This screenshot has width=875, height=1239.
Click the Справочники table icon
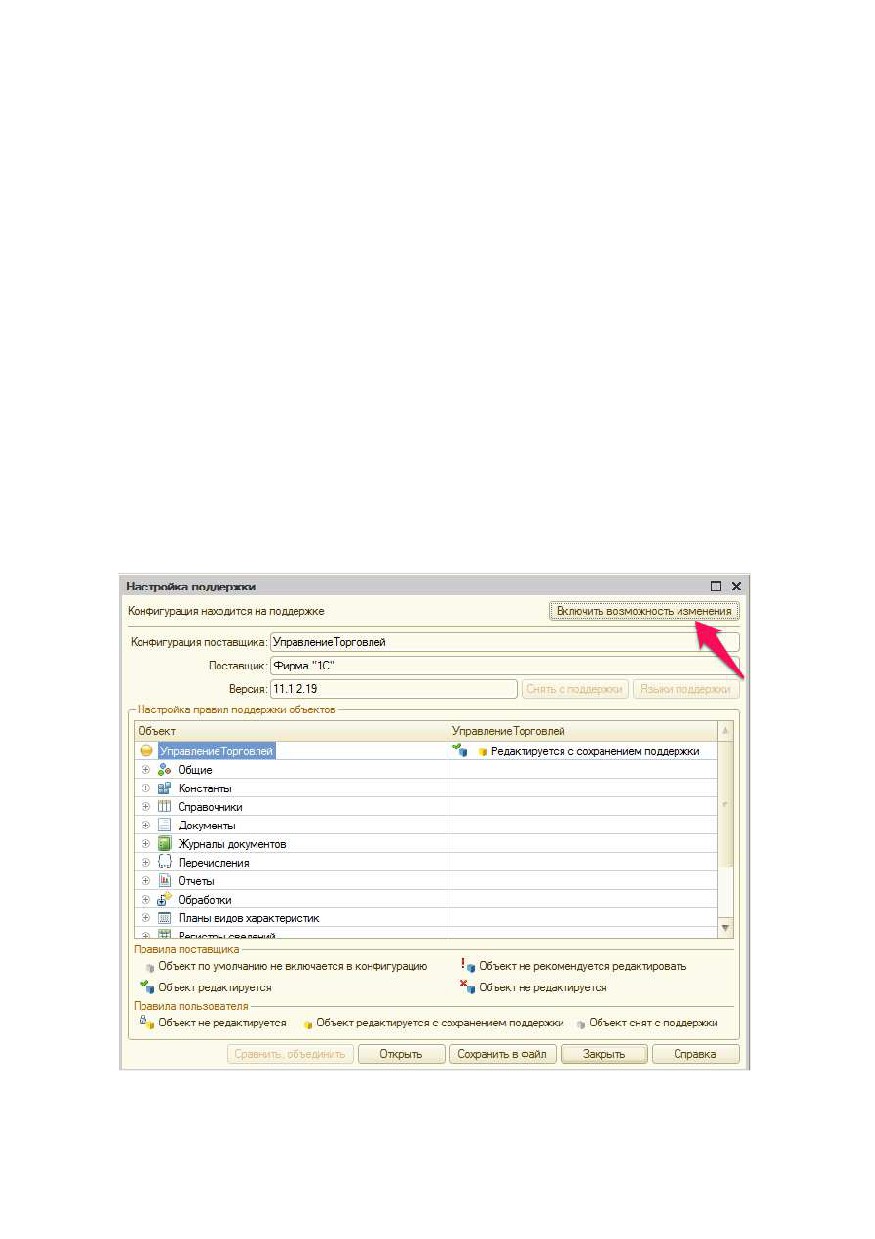(x=165, y=807)
